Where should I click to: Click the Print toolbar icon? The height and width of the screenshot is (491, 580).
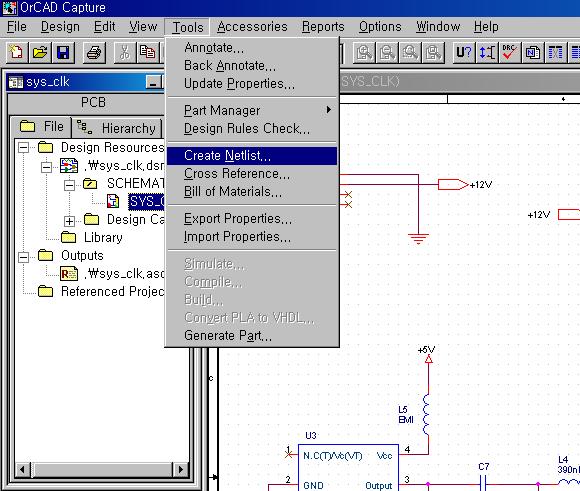[94, 52]
